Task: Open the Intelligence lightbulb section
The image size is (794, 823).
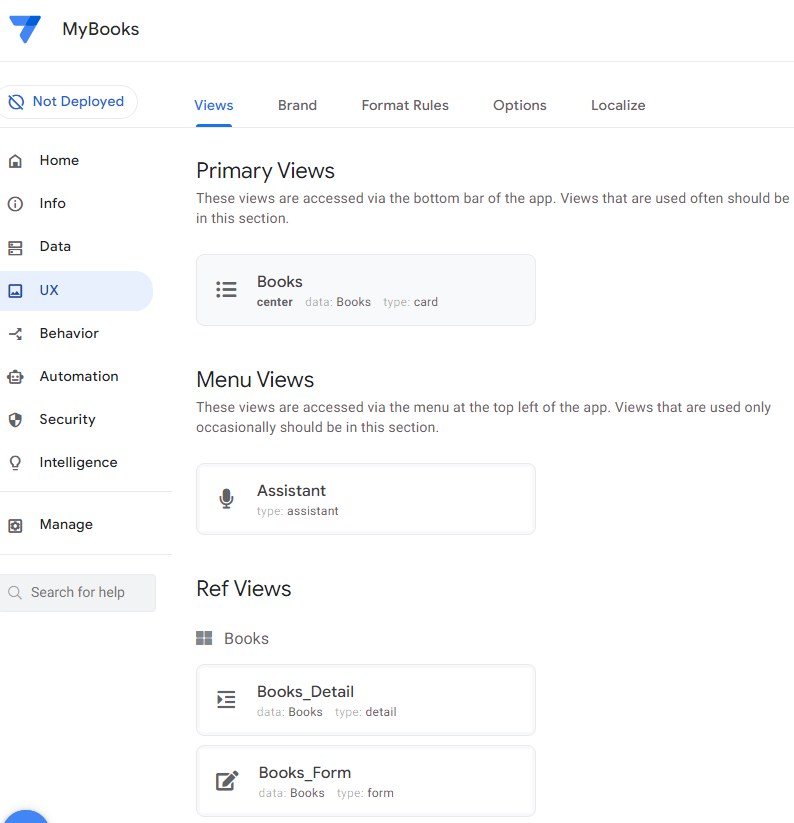Action: [78, 462]
